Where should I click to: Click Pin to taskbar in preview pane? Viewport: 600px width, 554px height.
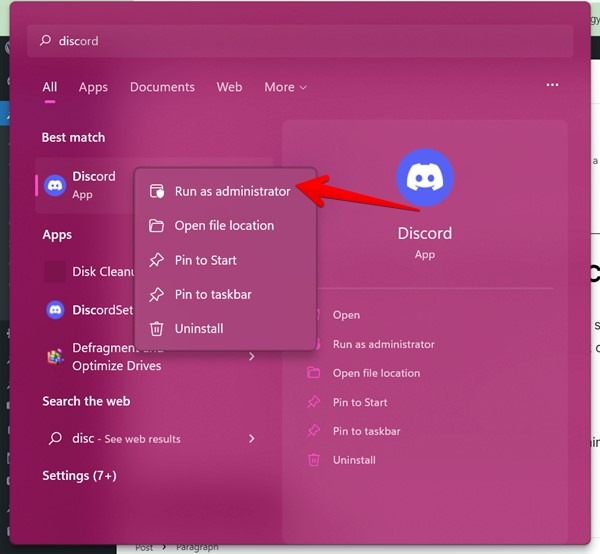[366, 431]
